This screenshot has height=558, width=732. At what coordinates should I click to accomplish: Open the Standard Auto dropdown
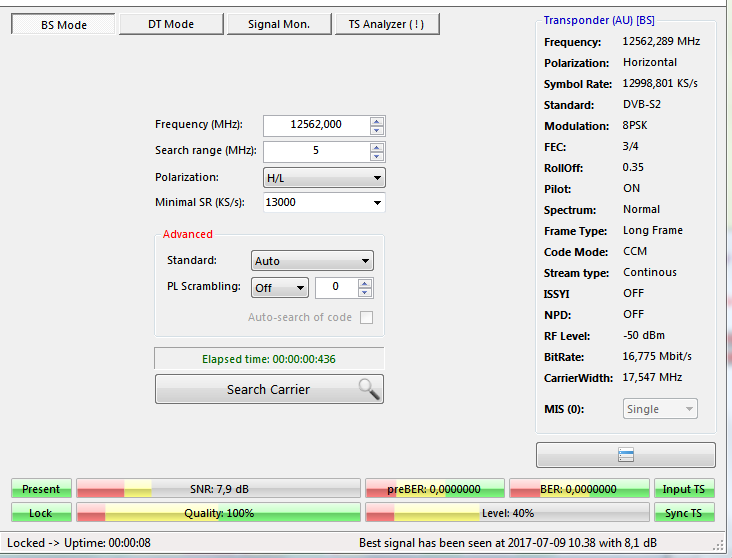pos(365,261)
